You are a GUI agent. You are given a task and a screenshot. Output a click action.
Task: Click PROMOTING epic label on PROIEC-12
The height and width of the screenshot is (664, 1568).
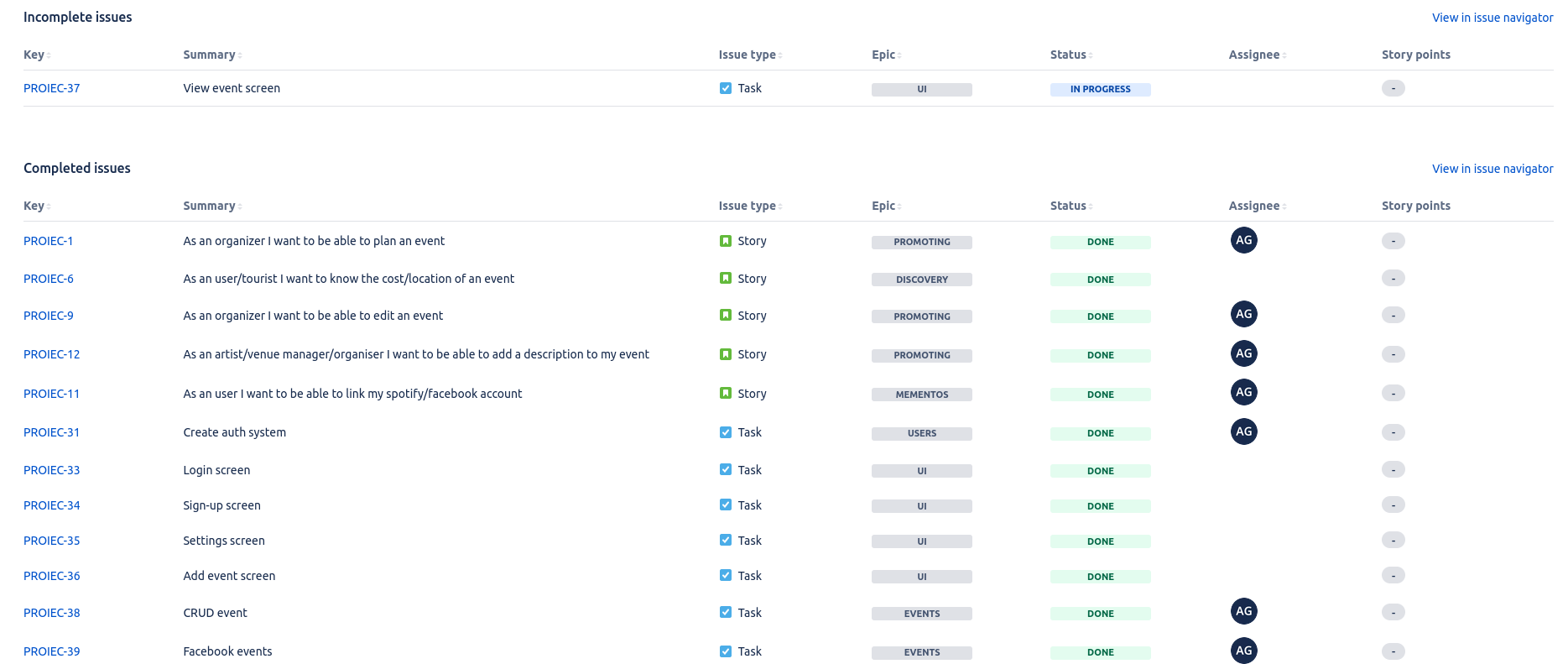tap(921, 355)
